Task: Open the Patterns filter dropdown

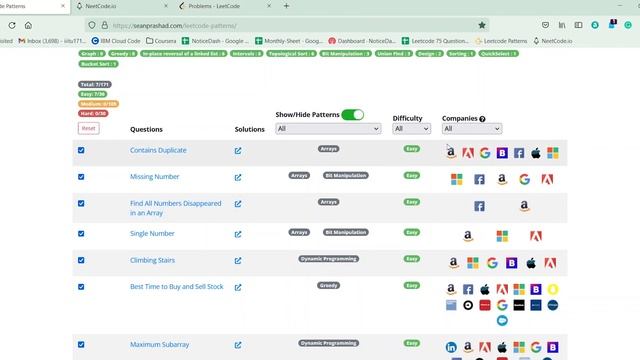Action: coord(328,129)
